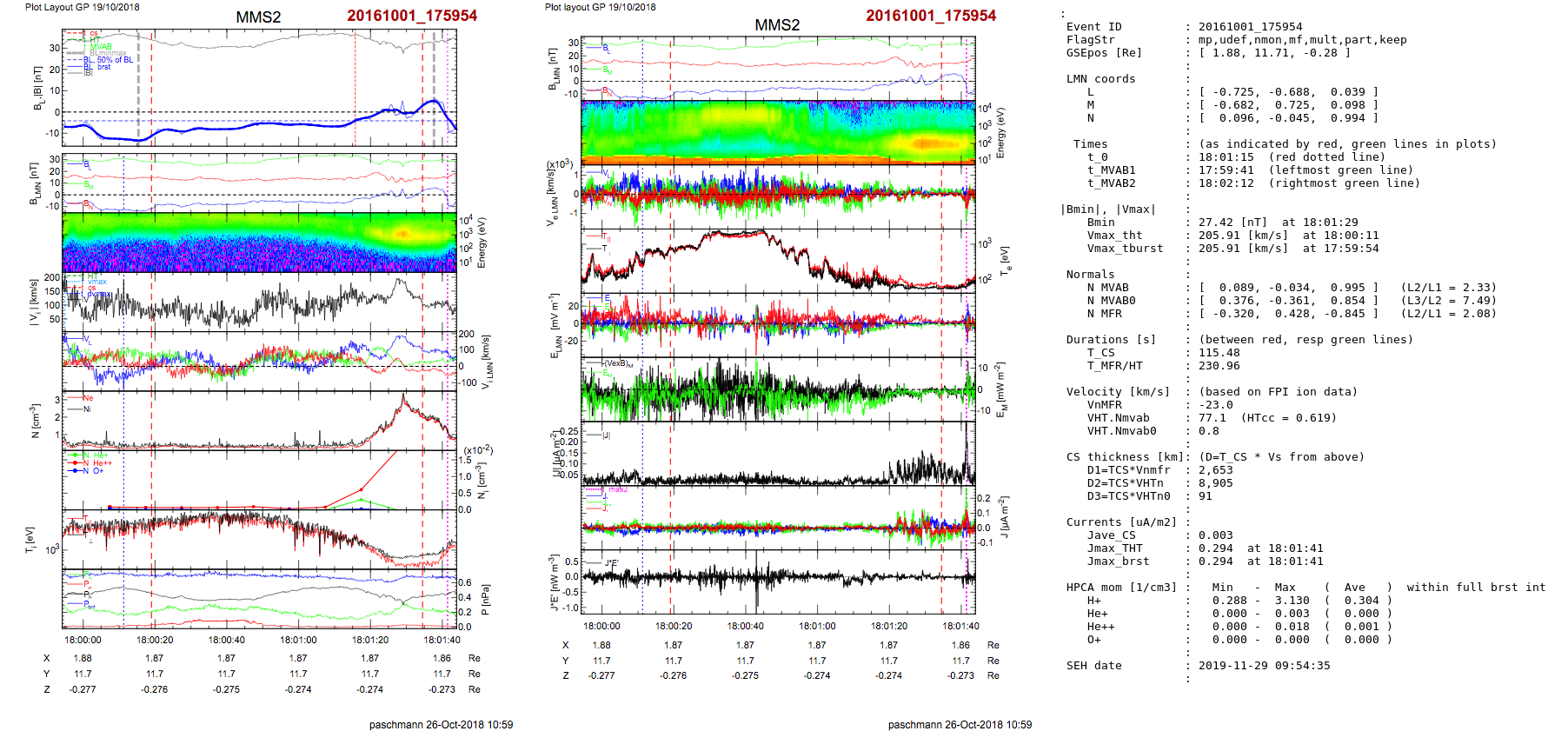Click the orange hotspot in the left energy spectrogram
This screenshot has width=1568, height=731.
(x=402, y=233)
